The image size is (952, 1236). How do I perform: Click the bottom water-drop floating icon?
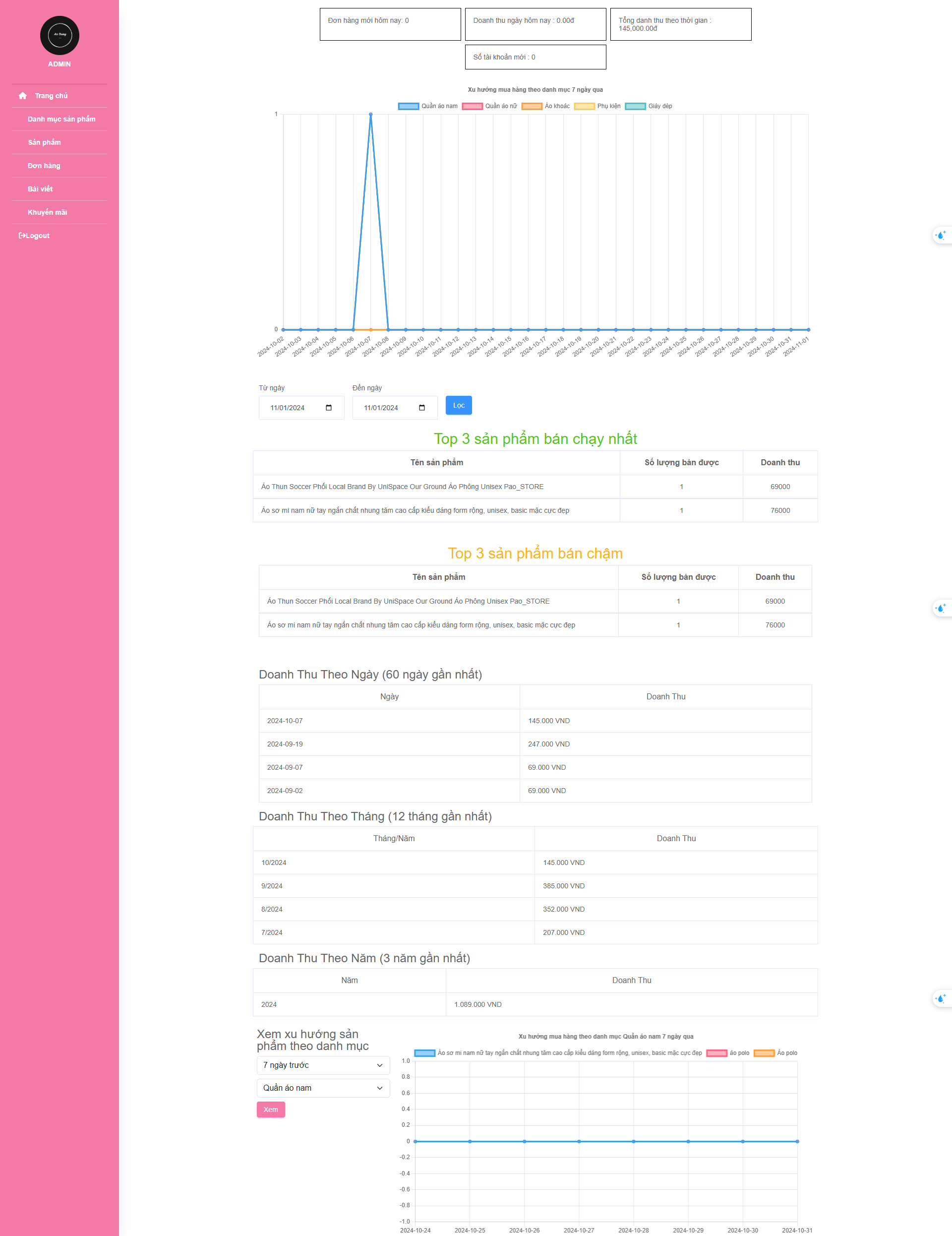[941, 998]
